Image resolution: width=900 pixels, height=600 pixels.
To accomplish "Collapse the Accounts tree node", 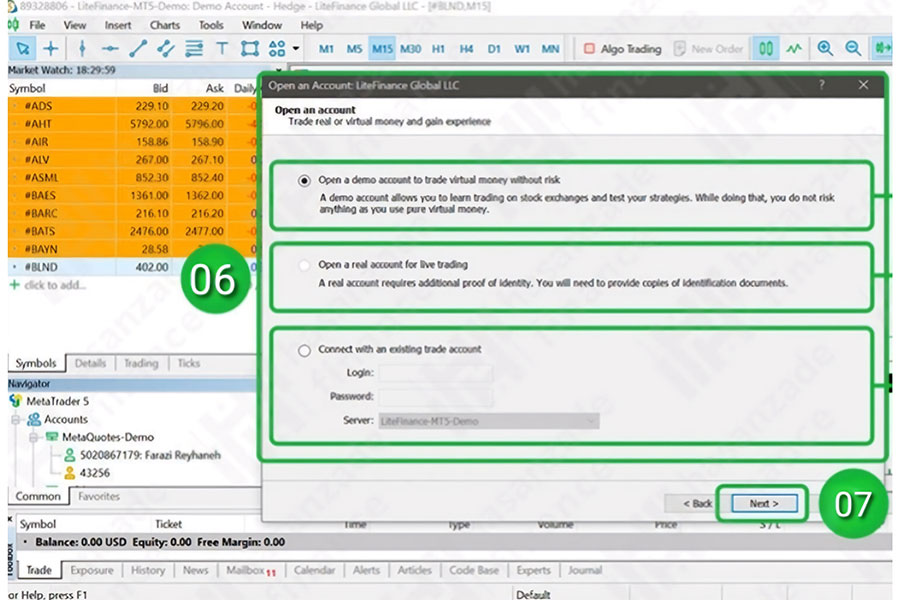I will [x=15, y=420].
